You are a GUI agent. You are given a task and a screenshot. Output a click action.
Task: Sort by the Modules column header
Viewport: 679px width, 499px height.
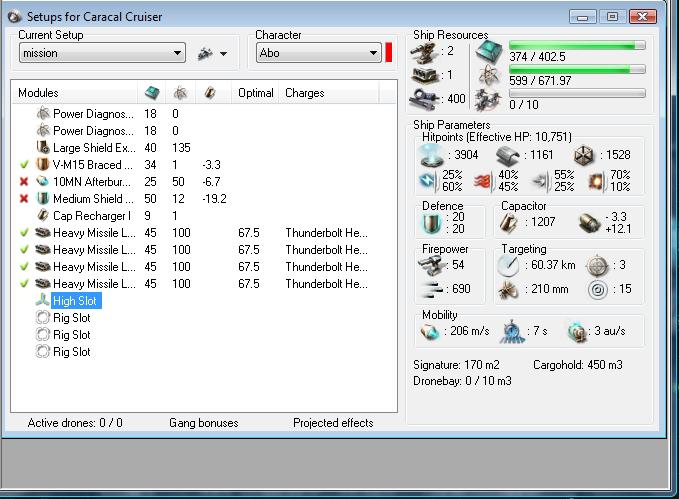pyautogui.click(x=38, y=93)
